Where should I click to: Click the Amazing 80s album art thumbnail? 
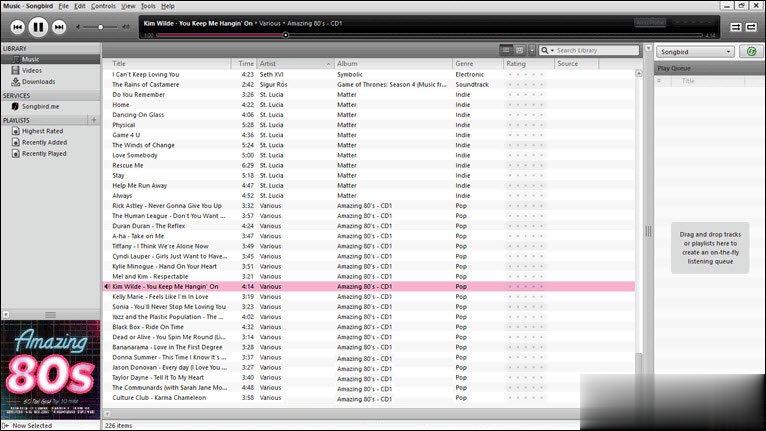tap(50, 369)
